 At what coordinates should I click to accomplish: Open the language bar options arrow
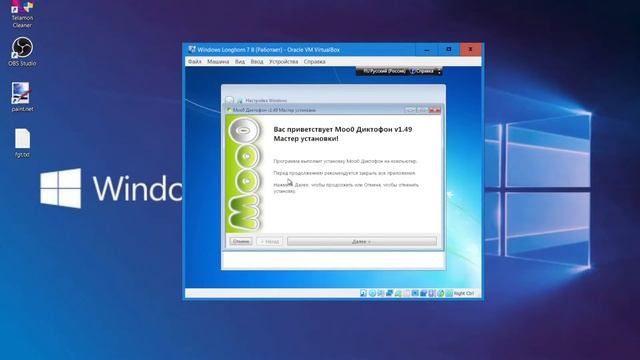[x=439, y=72]
